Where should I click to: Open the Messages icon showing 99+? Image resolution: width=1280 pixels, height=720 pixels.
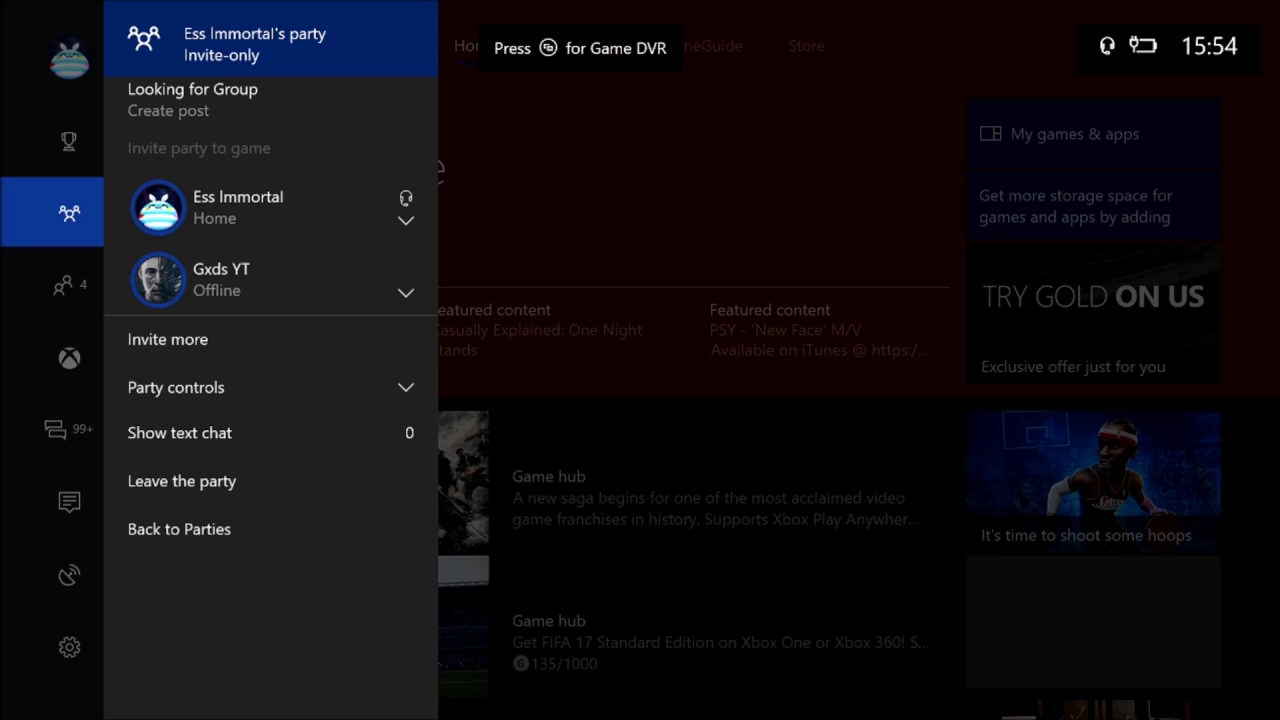point(69,430)
